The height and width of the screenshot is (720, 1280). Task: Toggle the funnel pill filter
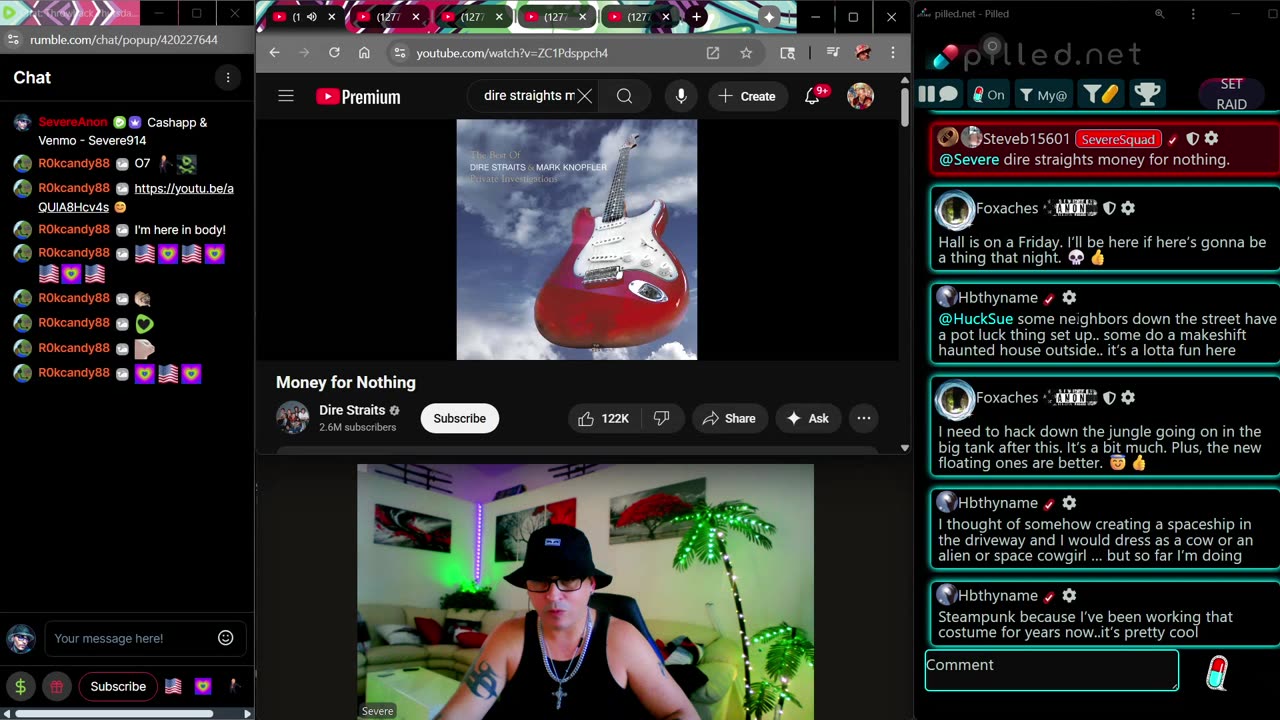[1101, 94]
